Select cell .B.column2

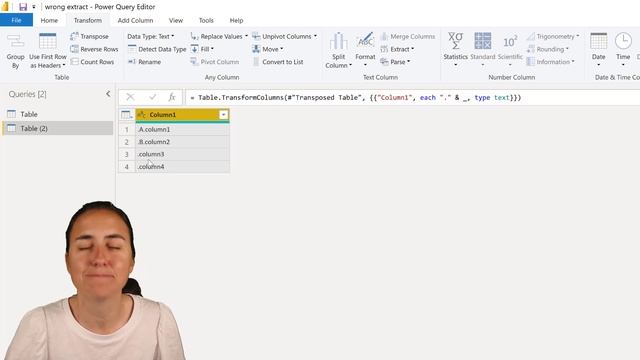pos(182,142)
